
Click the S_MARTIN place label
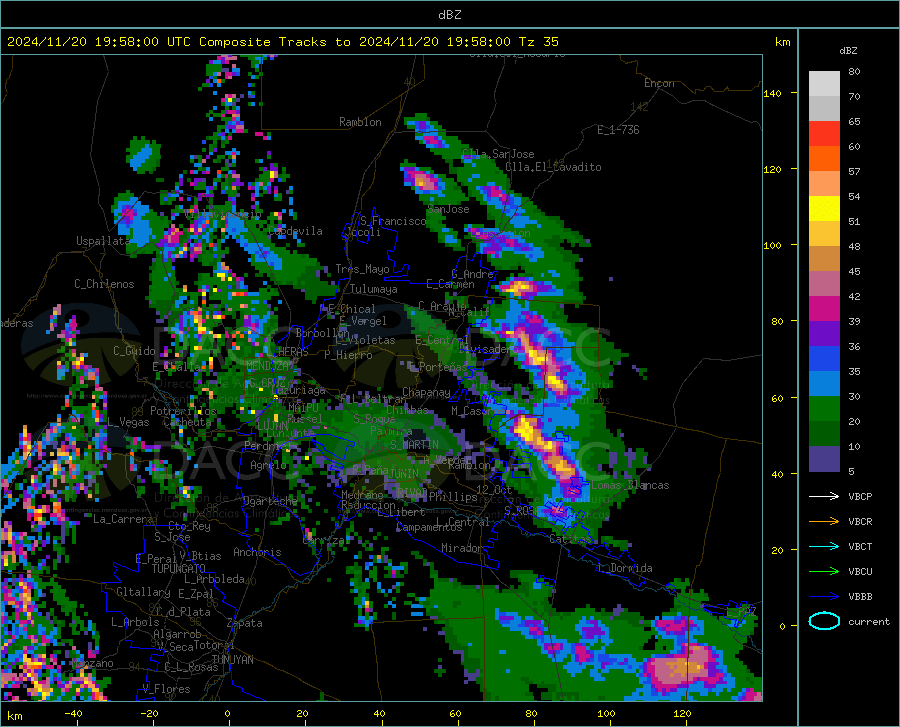414,445
